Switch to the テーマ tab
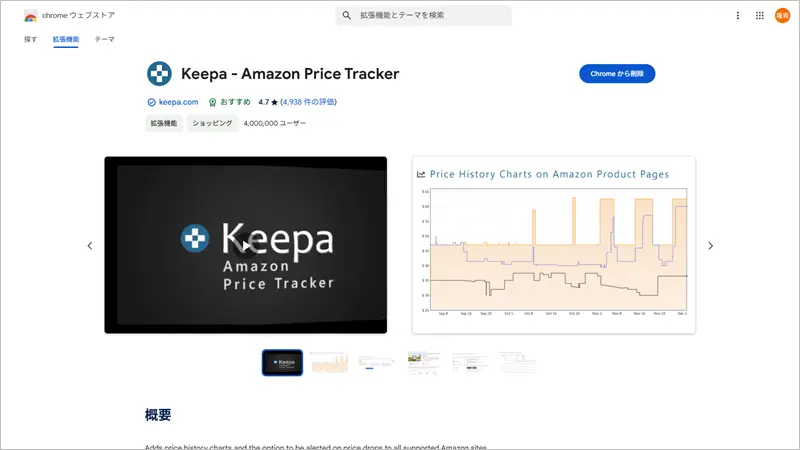 [105, 39]
